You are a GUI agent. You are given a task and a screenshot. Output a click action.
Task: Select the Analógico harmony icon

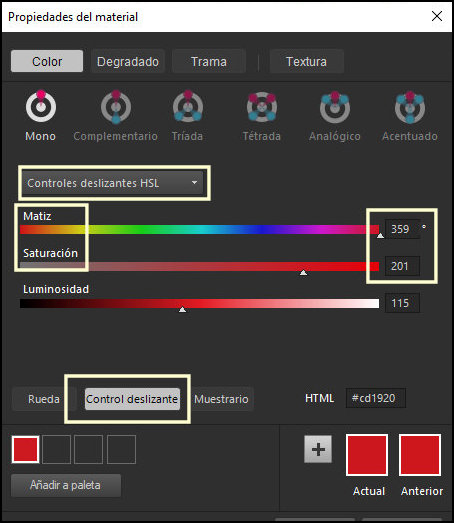(x=335, y=107)
